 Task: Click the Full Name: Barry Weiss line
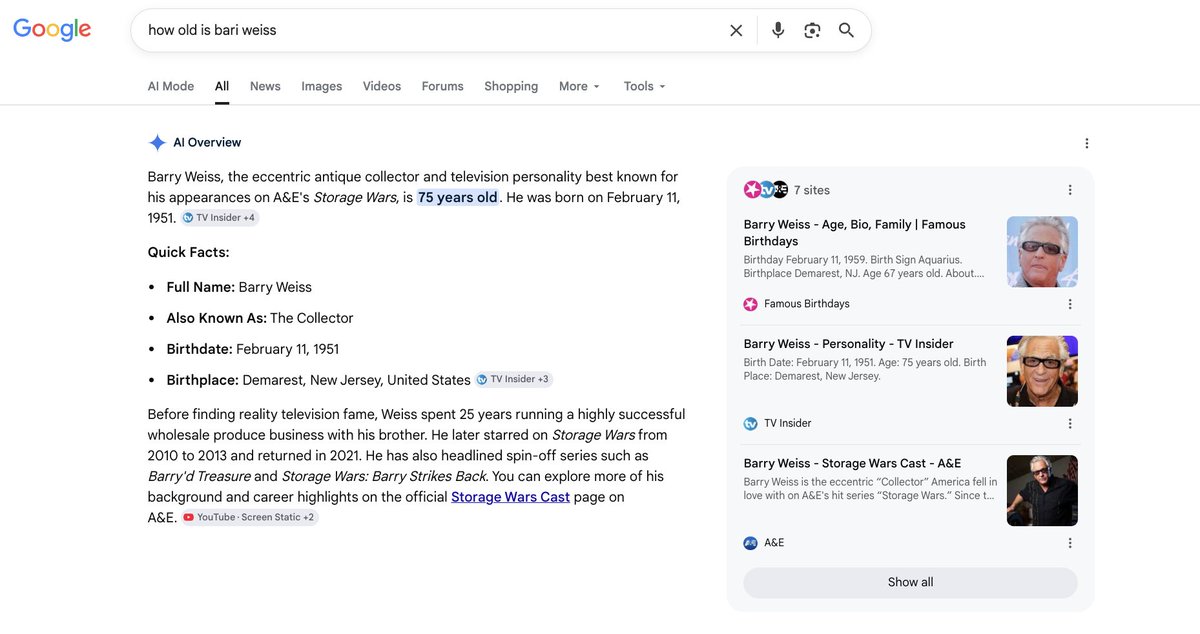pyautogui.click(x=239, y=287)
